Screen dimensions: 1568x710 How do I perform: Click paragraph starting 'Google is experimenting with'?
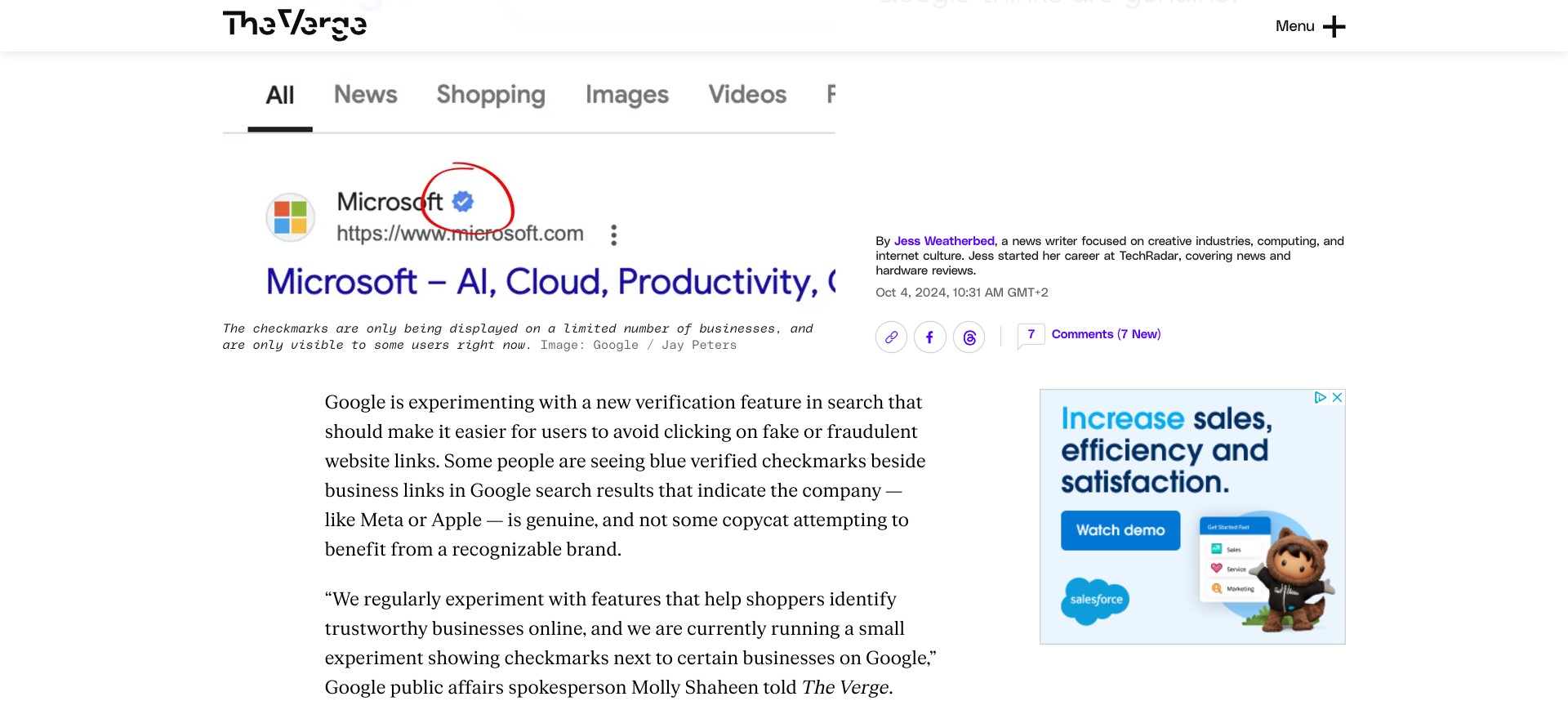tap(626, 476)
